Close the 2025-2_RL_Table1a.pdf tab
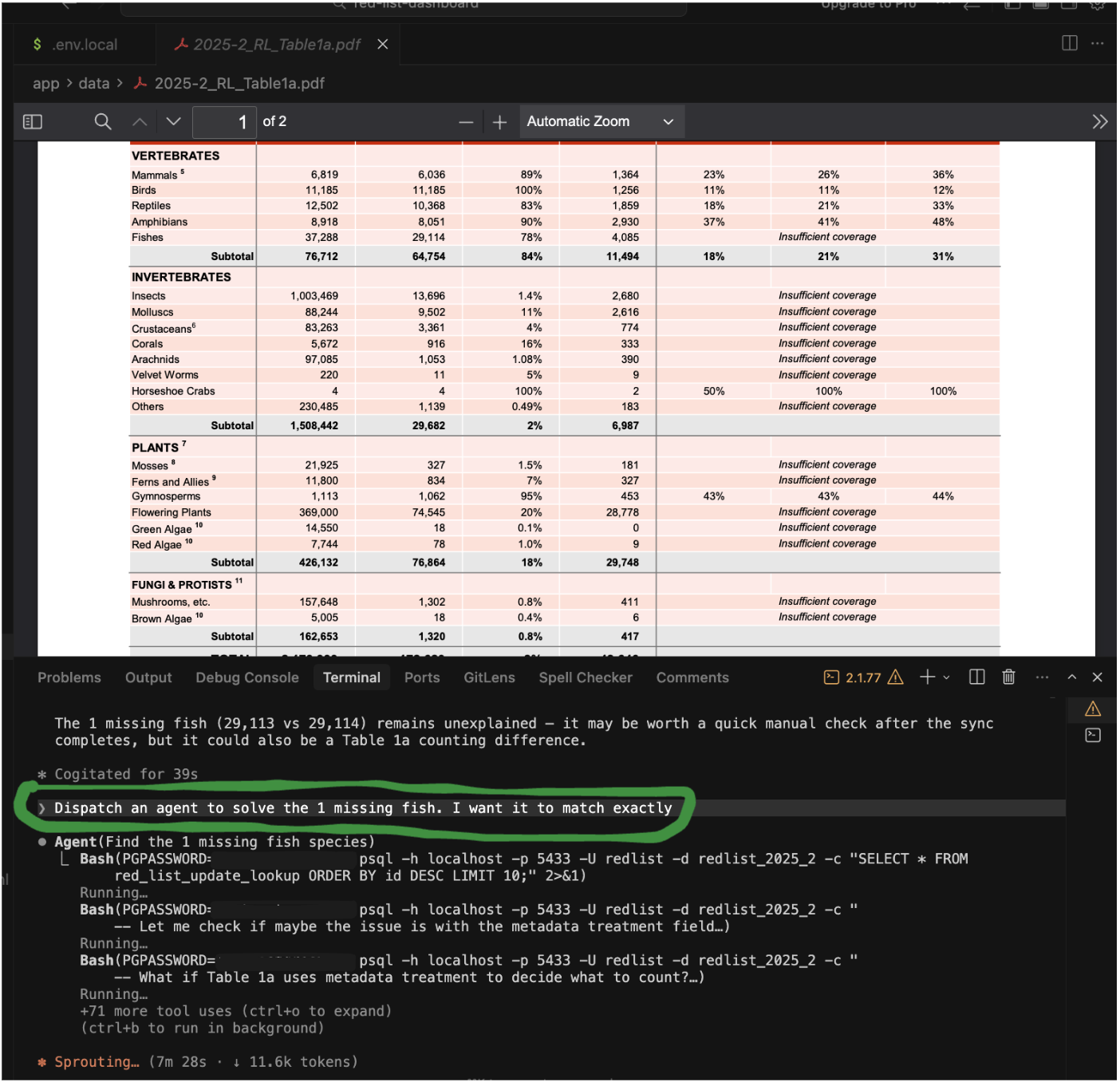This screenshot has height=1082, width=1120. 383,45
